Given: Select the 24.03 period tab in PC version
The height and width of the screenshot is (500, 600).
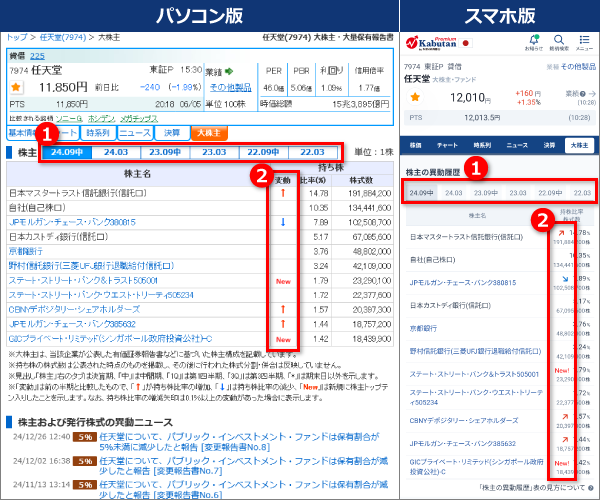Looking at the screenshot, I should (x=116, y=152).
